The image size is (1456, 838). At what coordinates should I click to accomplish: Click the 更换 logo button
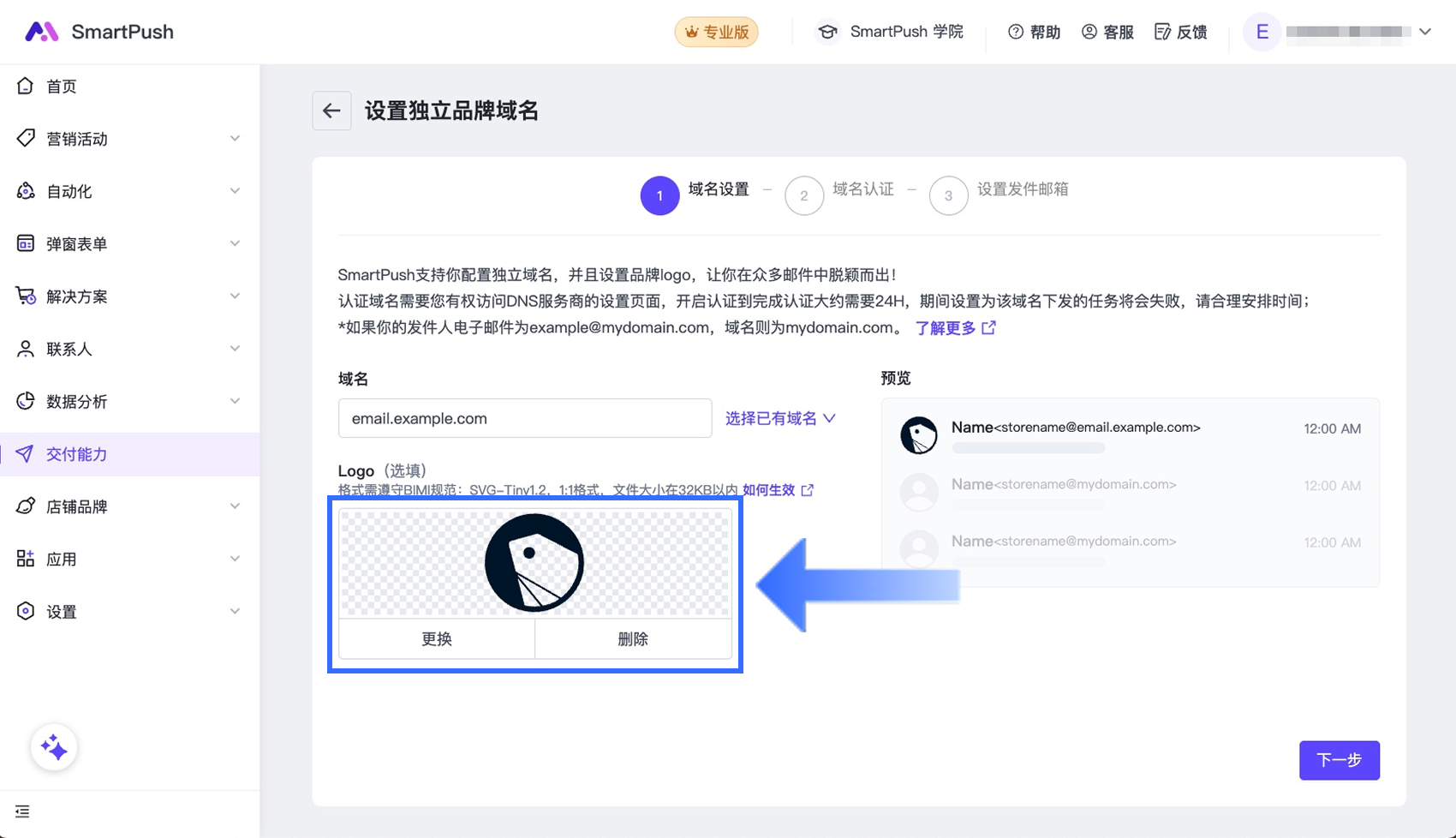(x=437, y=639)
